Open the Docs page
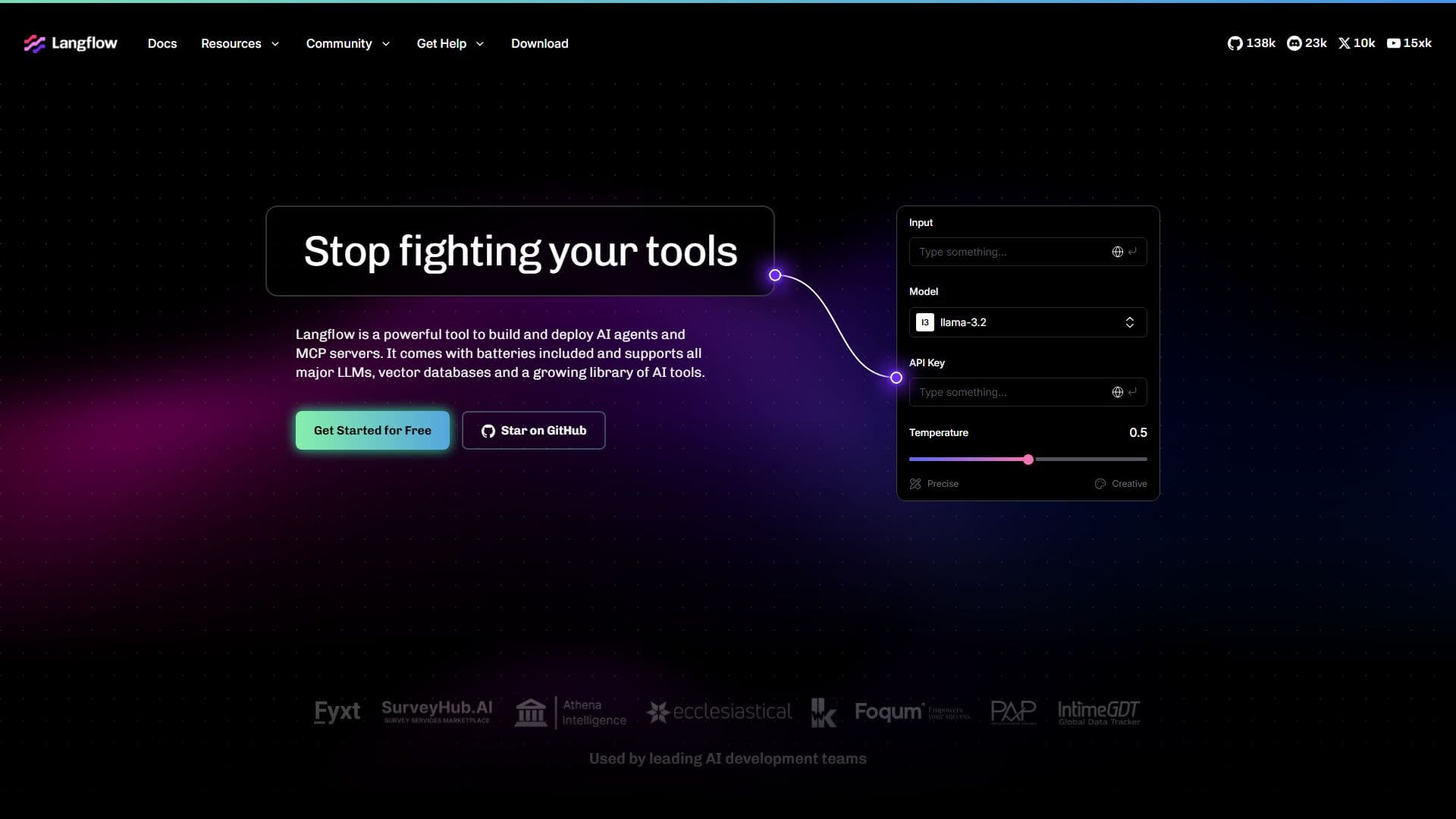Image resolution: width=1456 pixels, height=819 pixels. pos(162,43)
